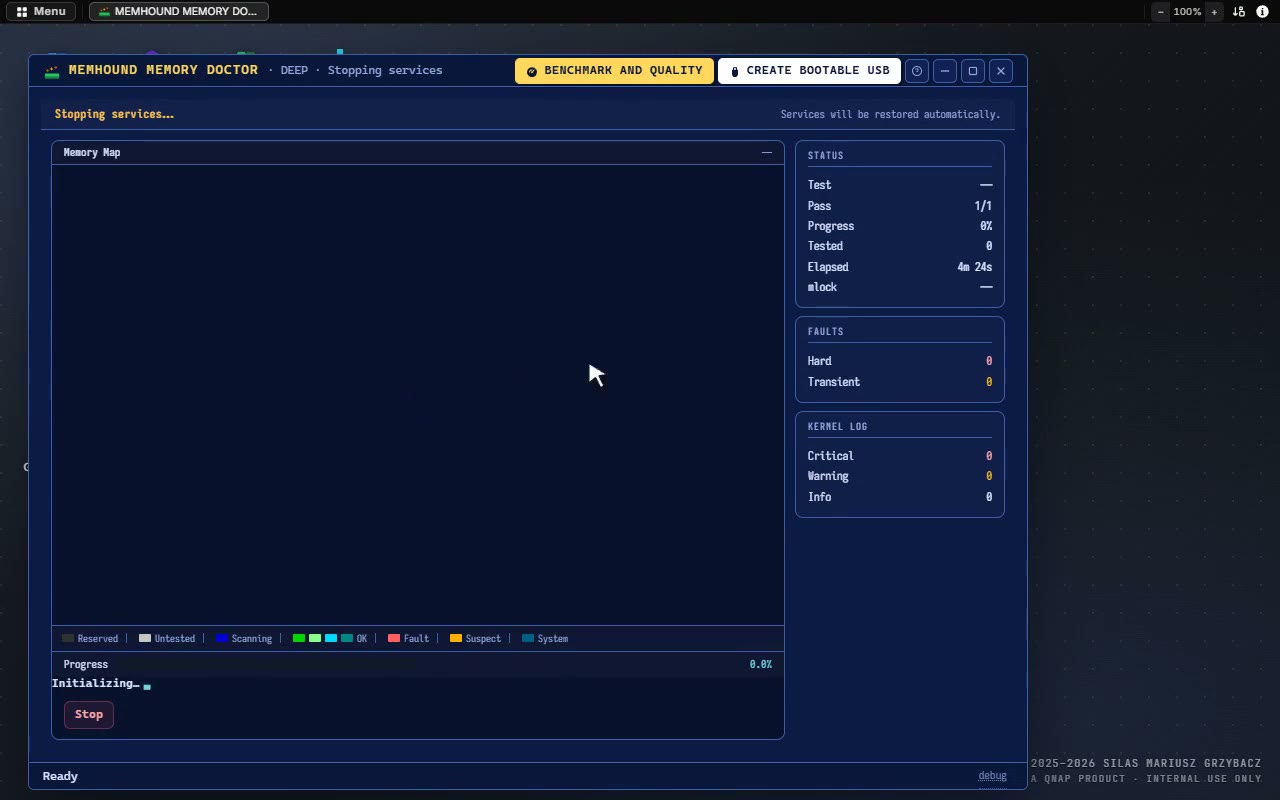1280x800 pixels.
Task: Maximize the Memhound Memory Doctor window
Action: [973, 71]
